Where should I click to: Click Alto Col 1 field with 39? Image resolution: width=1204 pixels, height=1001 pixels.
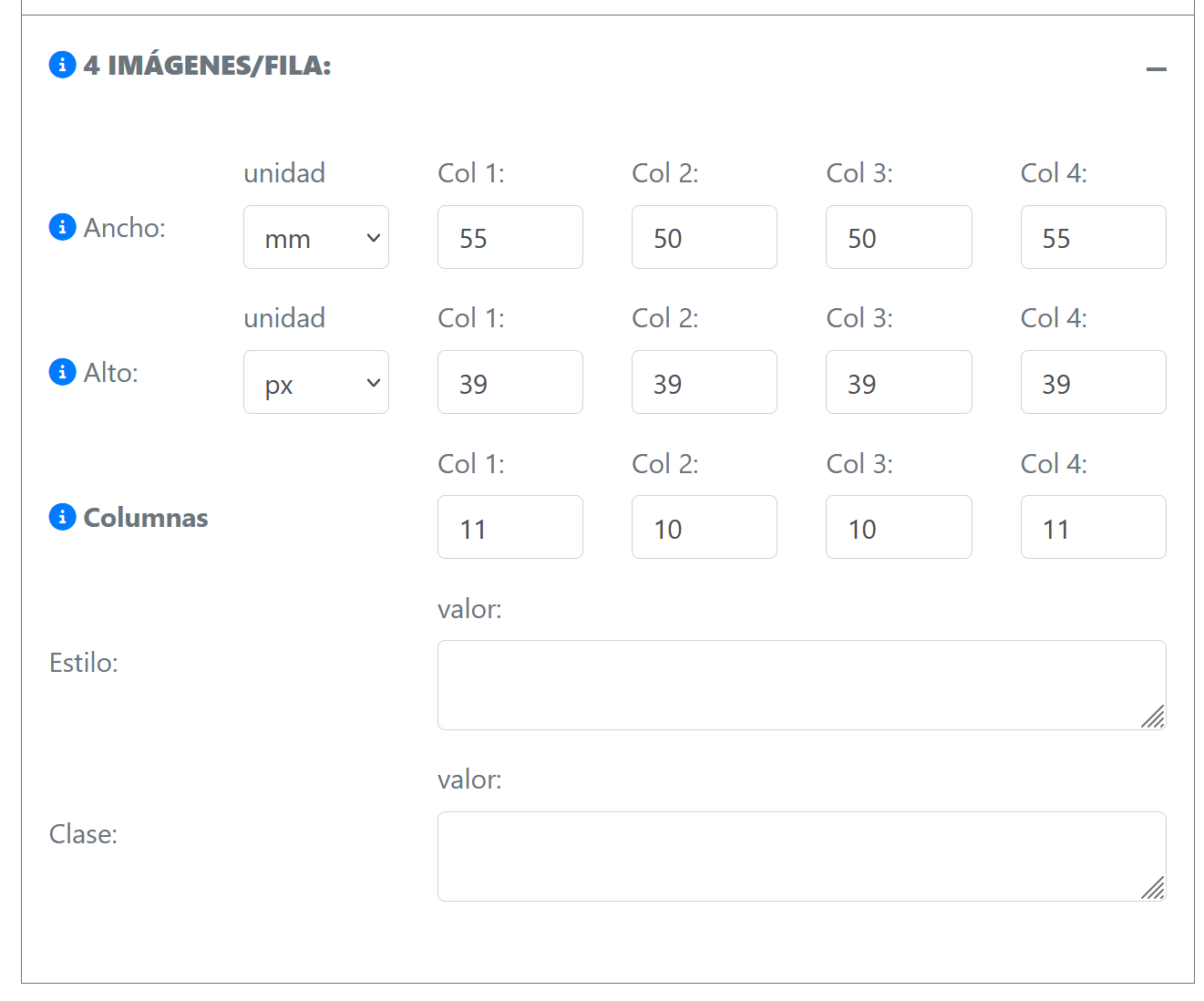[x=509, y=382]
